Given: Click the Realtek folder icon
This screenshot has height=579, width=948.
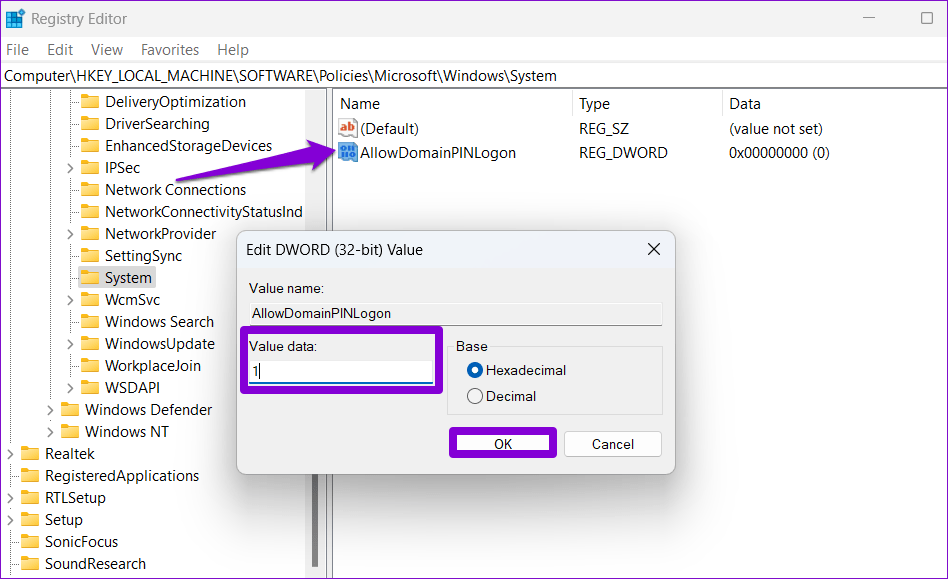Looking at the screenshot, I should pyautogui.click(x=30, y=454).
